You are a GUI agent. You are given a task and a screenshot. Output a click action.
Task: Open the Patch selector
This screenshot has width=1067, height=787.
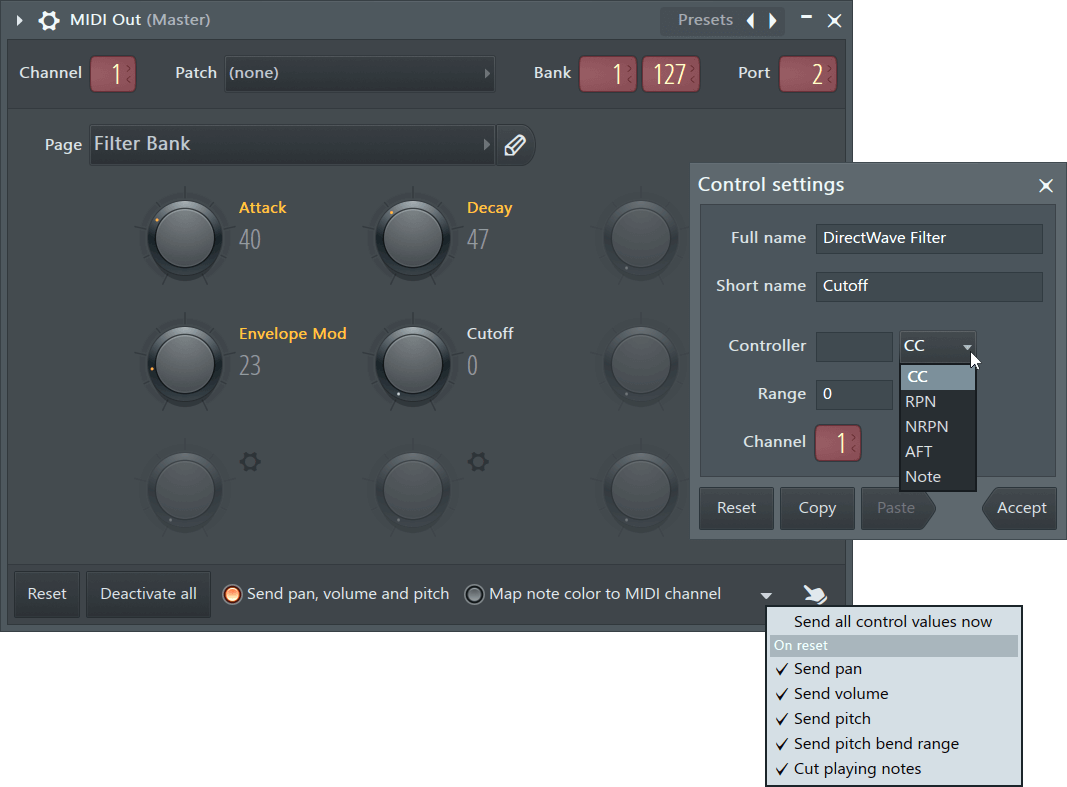[360, 72]
